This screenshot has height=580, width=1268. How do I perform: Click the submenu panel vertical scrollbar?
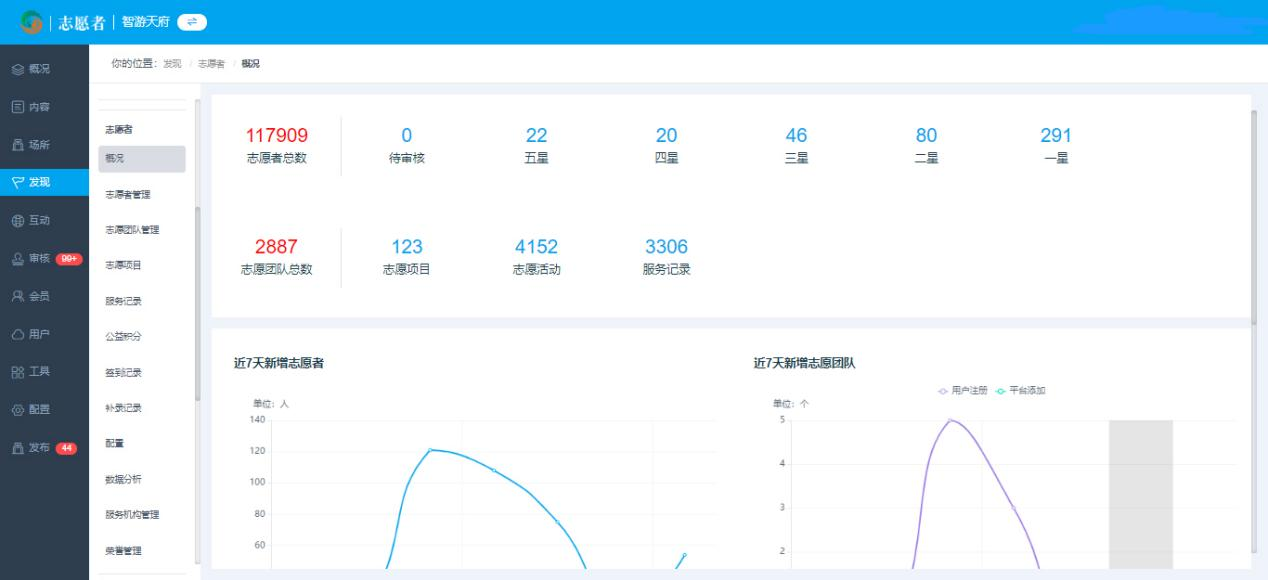[197, 305]
